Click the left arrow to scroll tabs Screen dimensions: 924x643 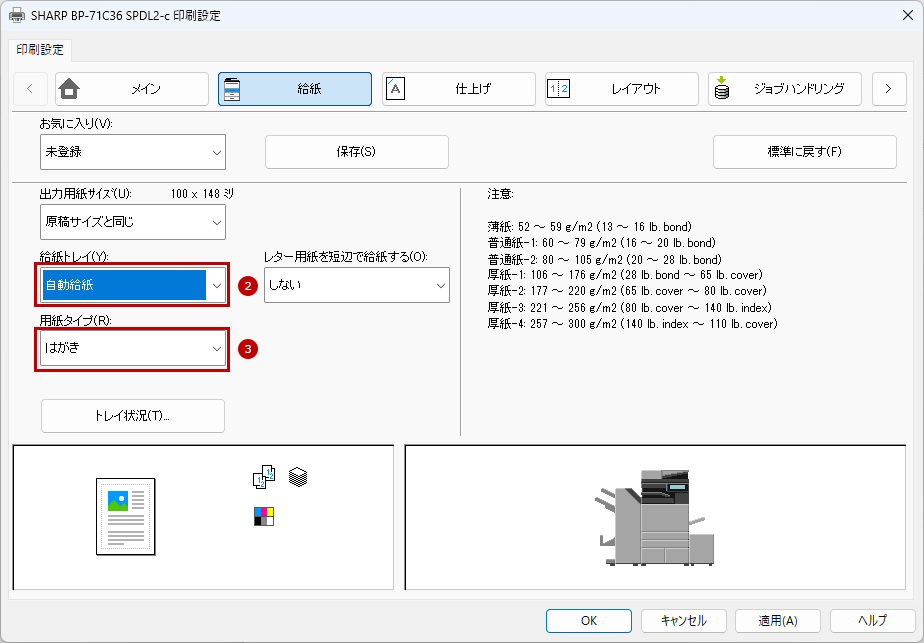pos(30,89)
